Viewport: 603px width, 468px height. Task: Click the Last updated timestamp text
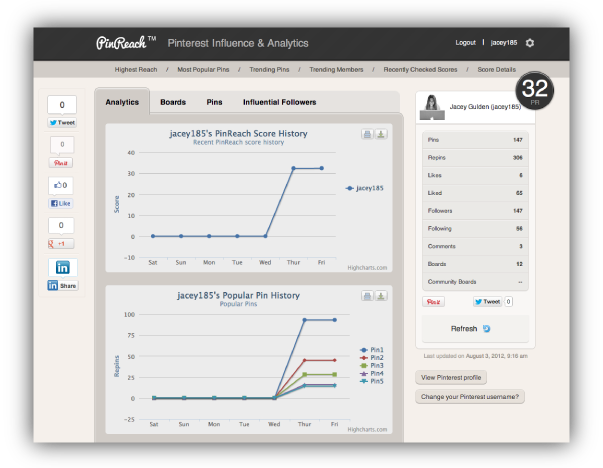pos(476,356)
